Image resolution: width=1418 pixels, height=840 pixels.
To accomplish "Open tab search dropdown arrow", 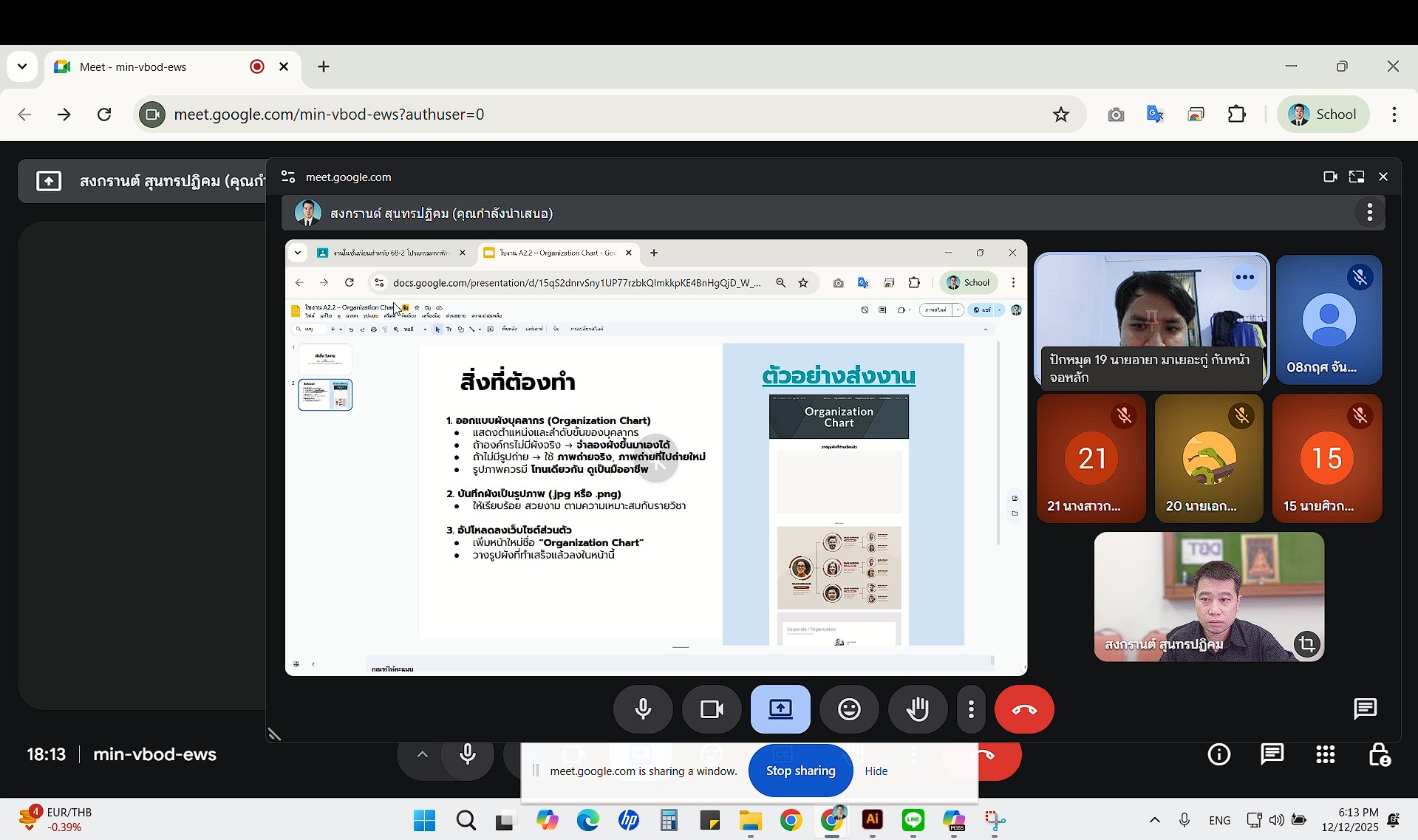I will pyautogui.click(x=22, y=66).
